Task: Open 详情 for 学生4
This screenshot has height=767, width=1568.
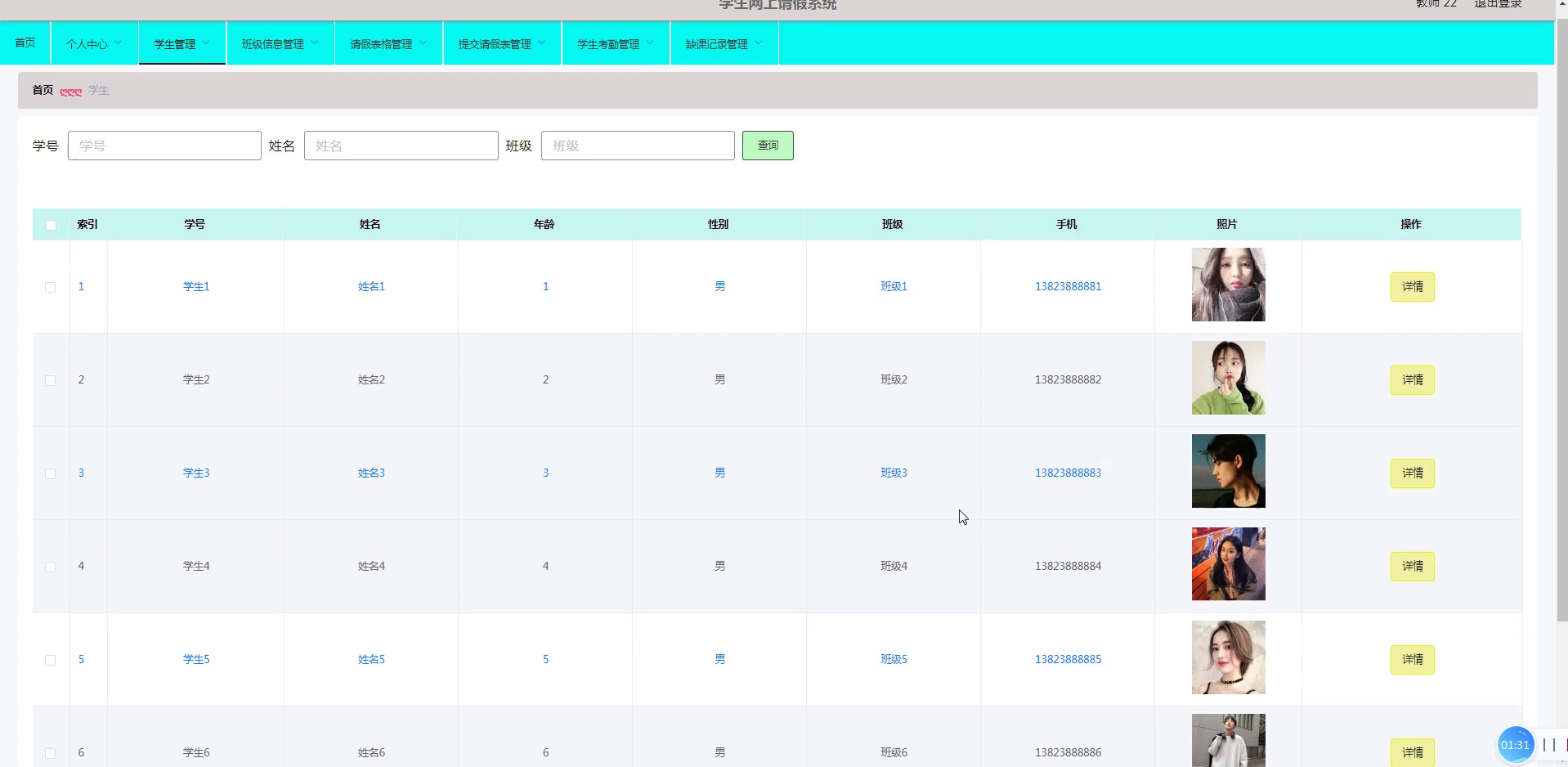Action: click(1412, 567)
